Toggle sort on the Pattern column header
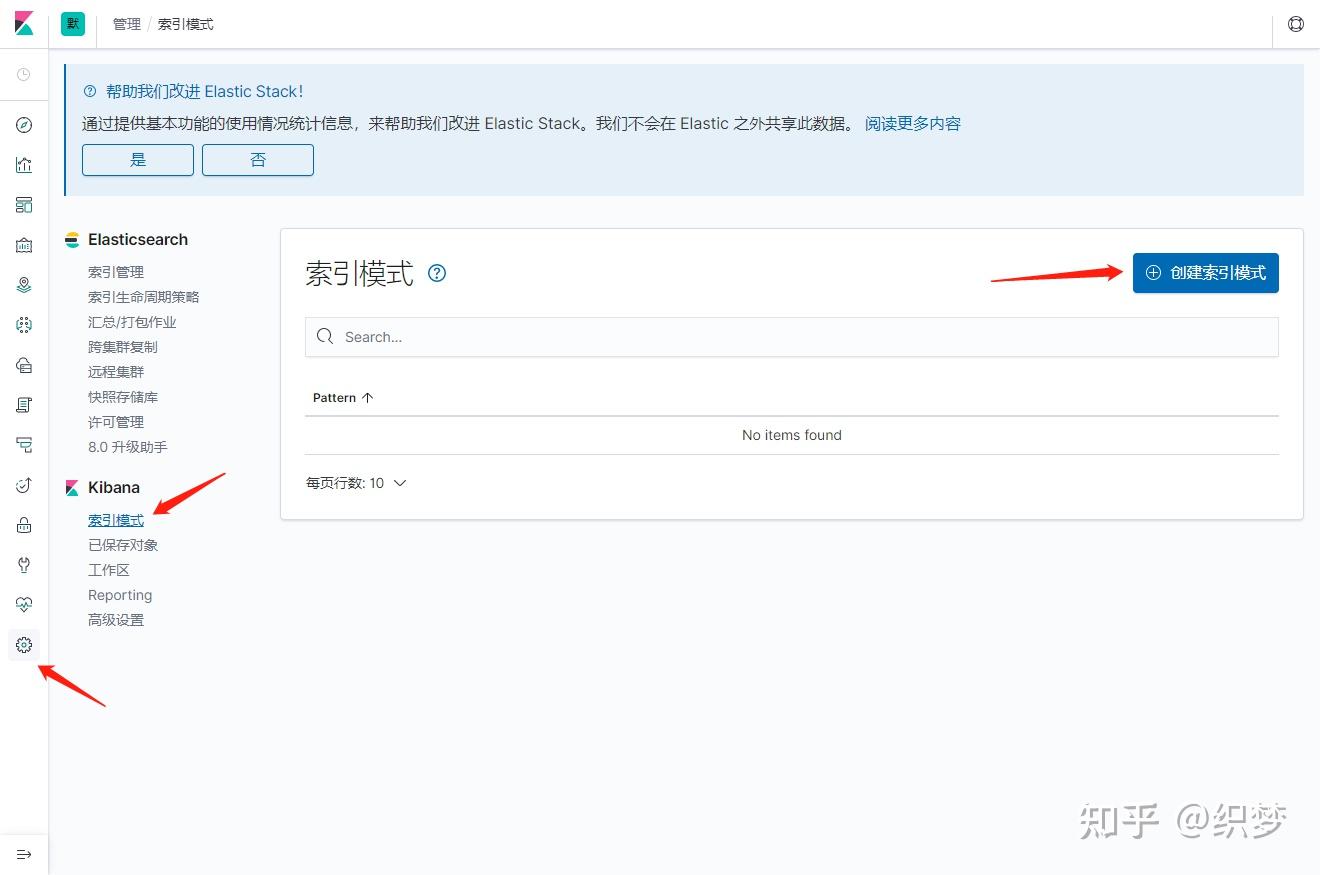 click(342, 397)
